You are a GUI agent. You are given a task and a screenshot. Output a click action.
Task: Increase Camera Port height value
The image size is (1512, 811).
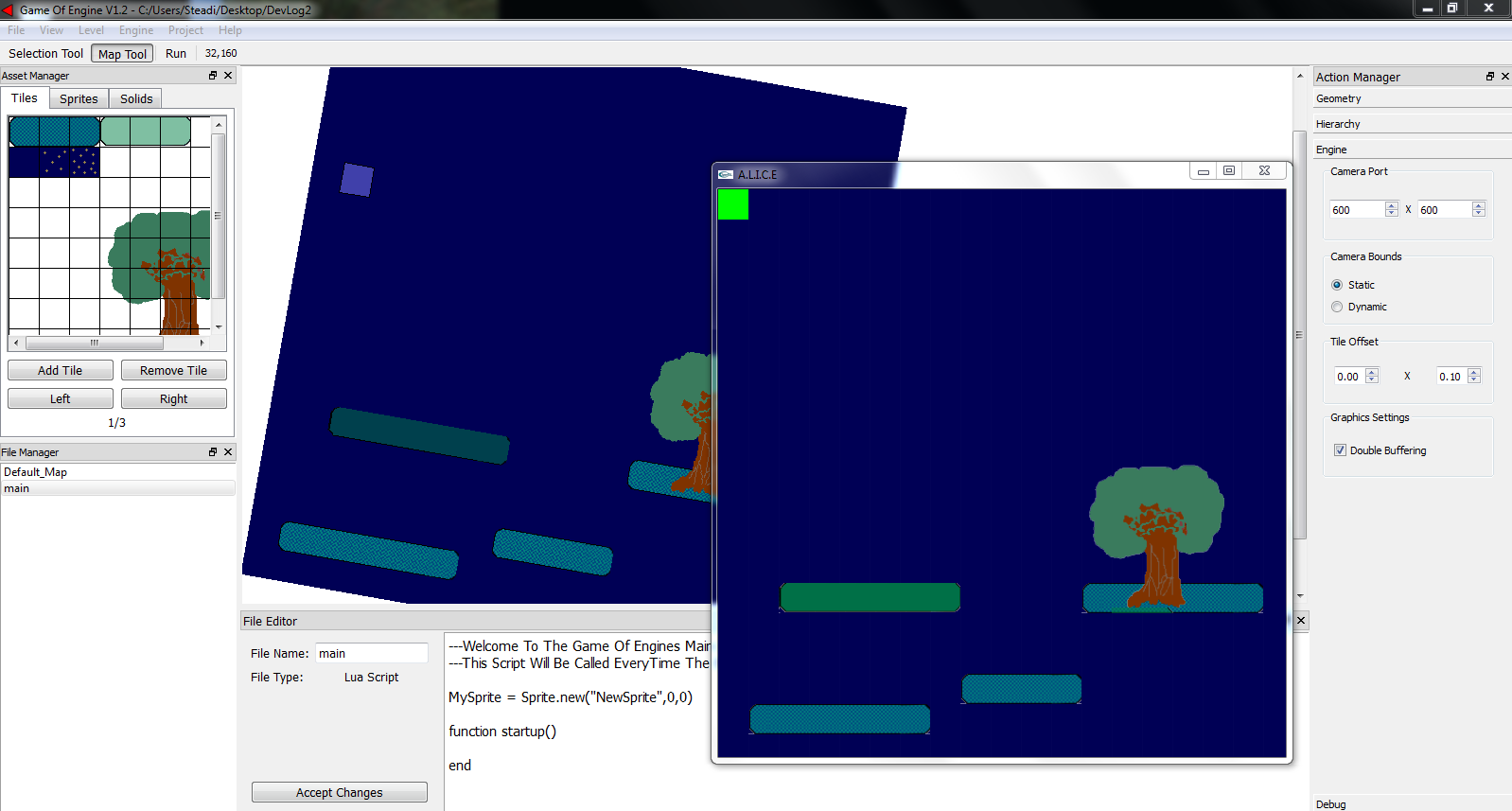tap(1479, 205)
